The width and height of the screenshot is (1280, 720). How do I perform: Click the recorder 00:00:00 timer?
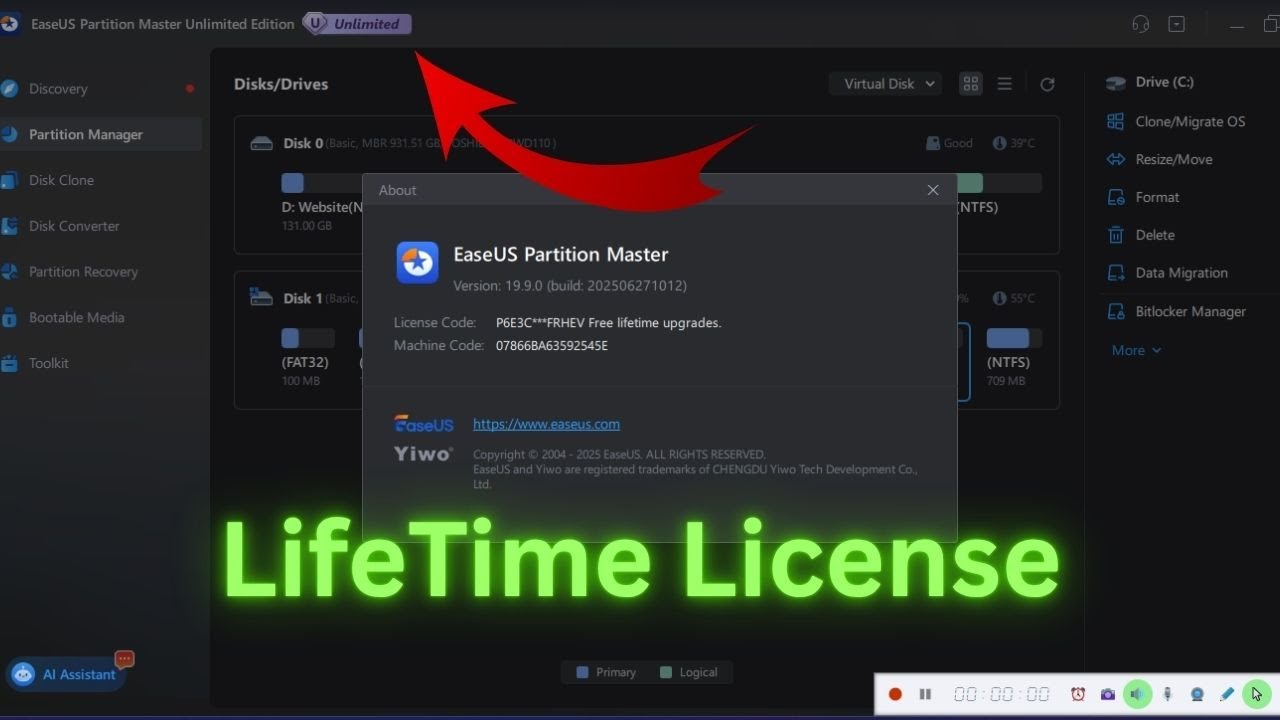(x=1001, y=694)
